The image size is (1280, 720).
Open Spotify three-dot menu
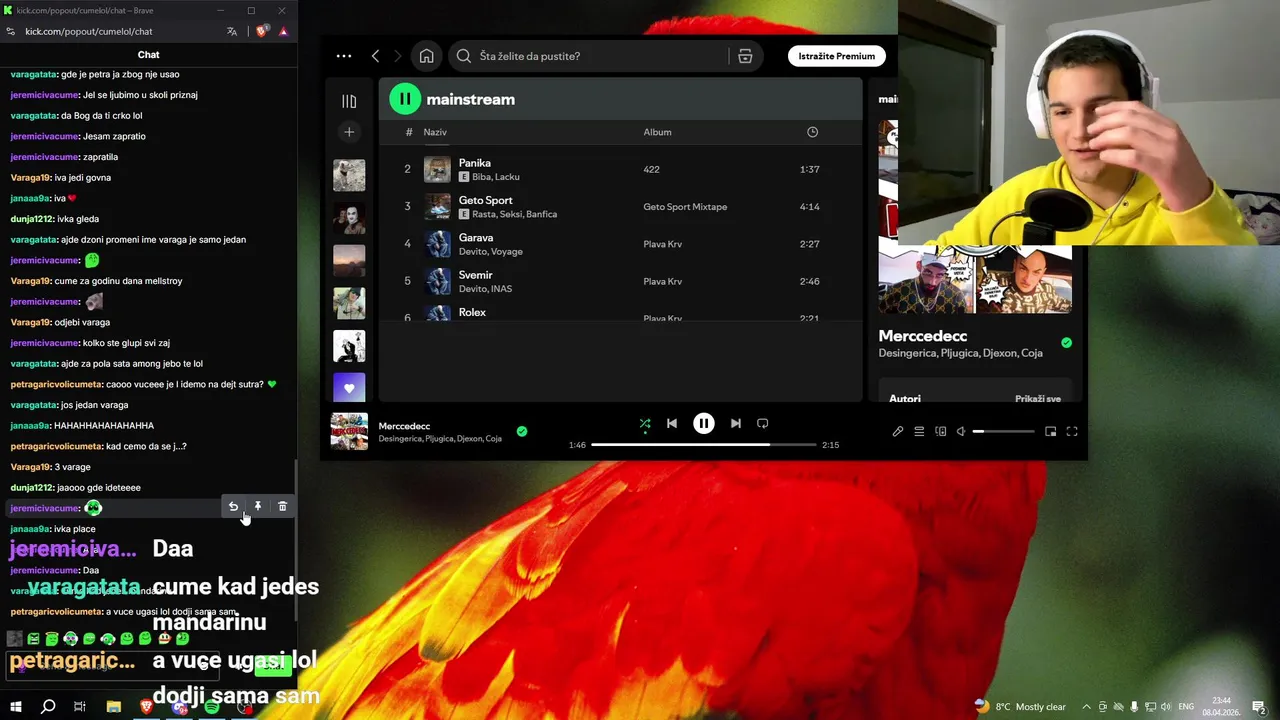point(344,56)
